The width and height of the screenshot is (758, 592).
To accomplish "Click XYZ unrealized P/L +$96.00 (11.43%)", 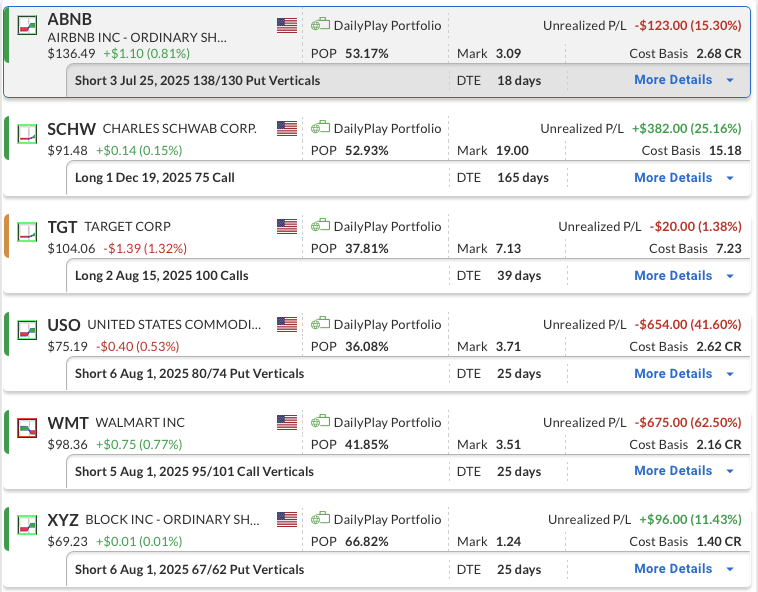I will [x=690, y=520].
